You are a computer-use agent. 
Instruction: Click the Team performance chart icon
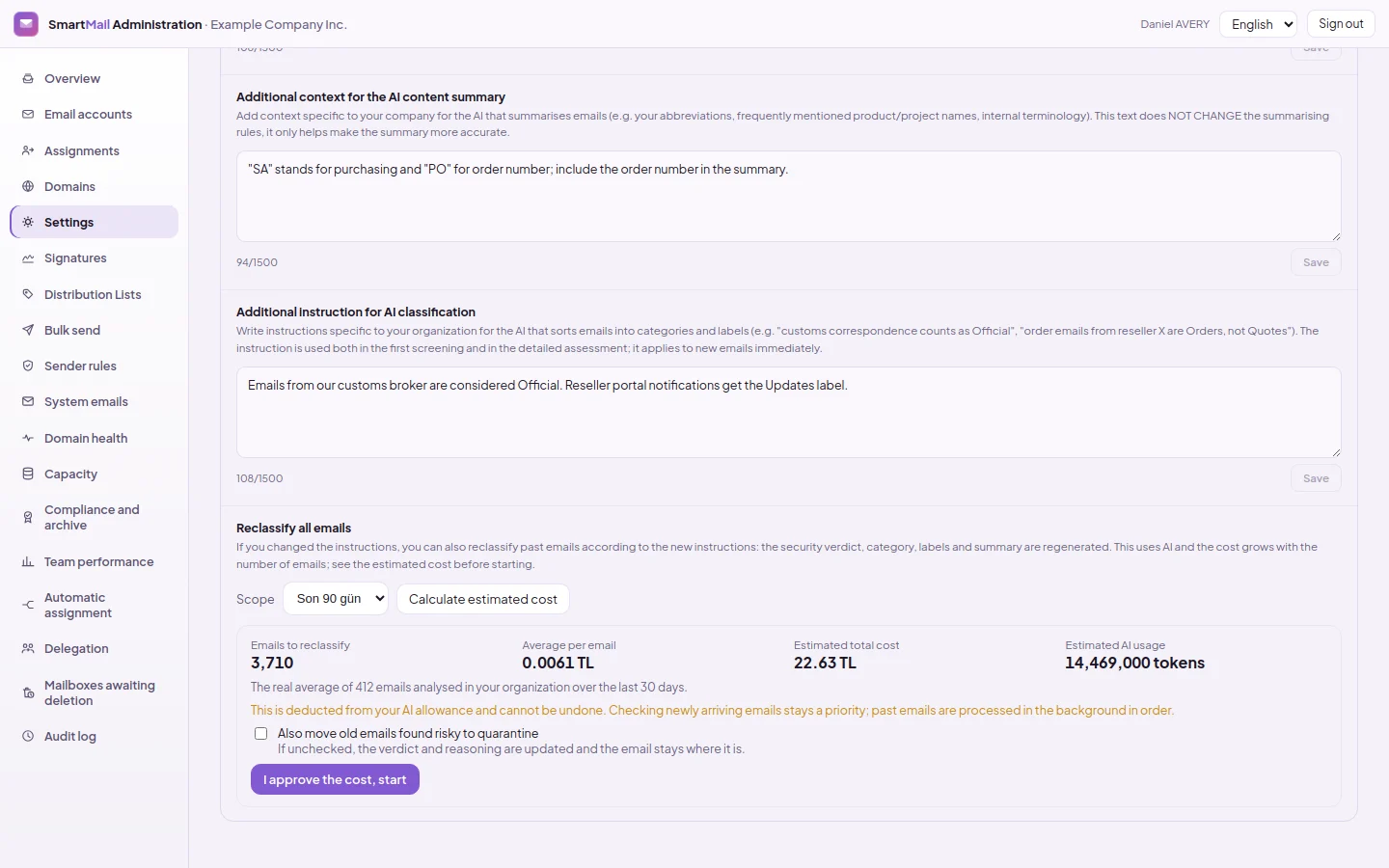pyautogui.click(x=28, y=562)
